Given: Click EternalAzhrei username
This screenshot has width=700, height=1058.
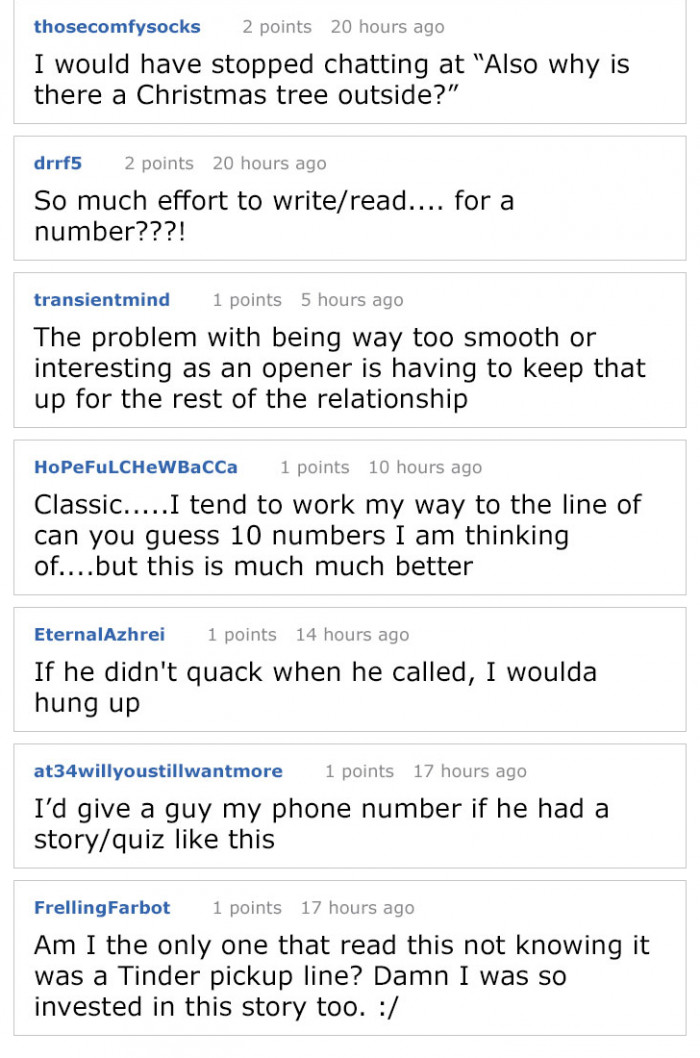Looking at the screenshot, I should pyautogui.click(x=99, y=634).
